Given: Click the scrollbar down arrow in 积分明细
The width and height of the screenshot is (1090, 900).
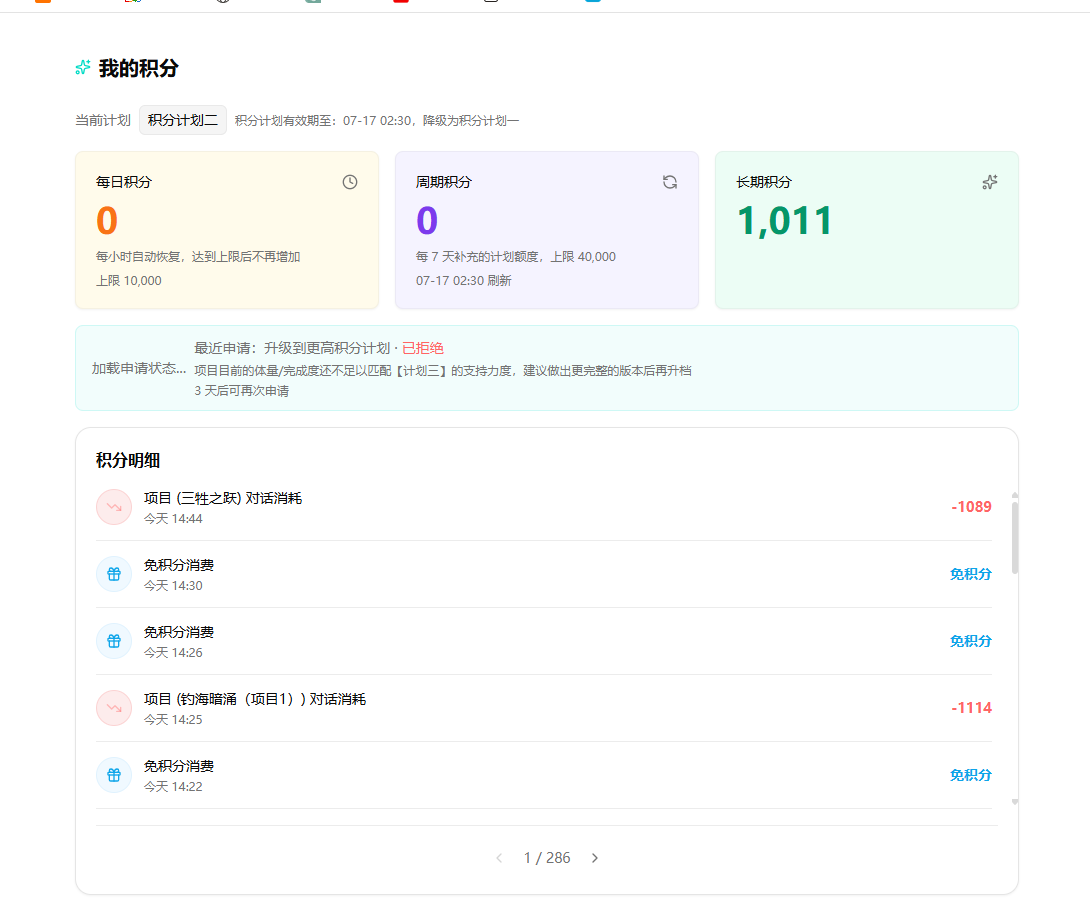Looking at the screenshot, I should pyautogui.click(x=1015, y=802).
